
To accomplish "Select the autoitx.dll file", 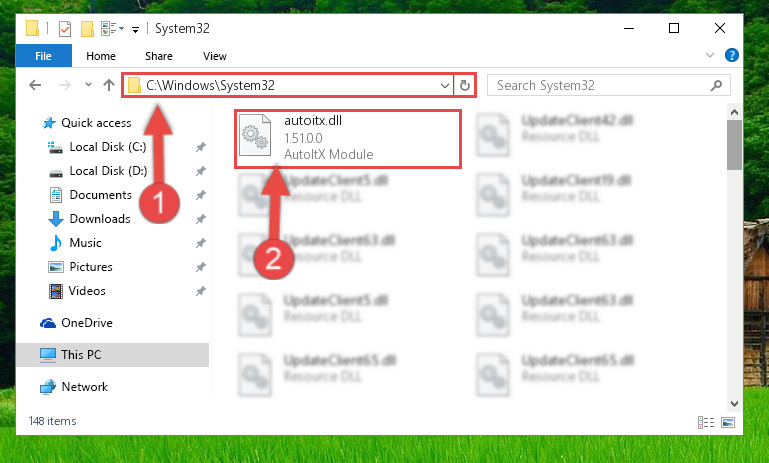I will [x=348, y=139].
